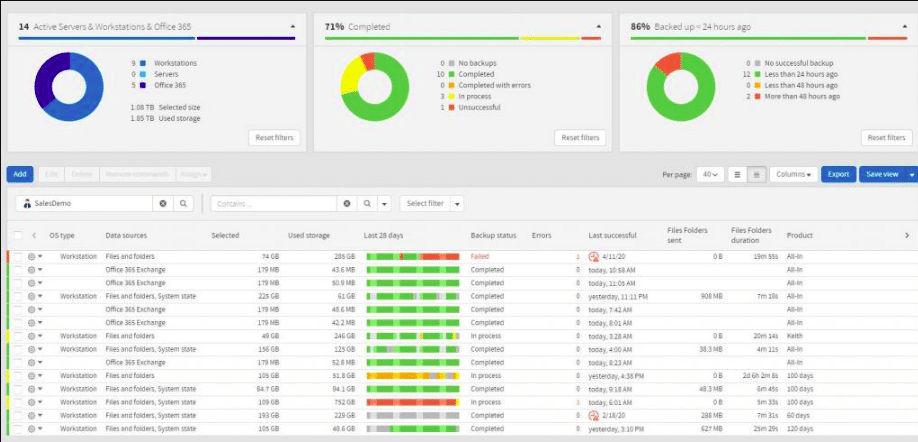This screenshot has width=918, height=442.
Task: Open gear menu for row using 48.6 GB
Action: coord(35,429)
